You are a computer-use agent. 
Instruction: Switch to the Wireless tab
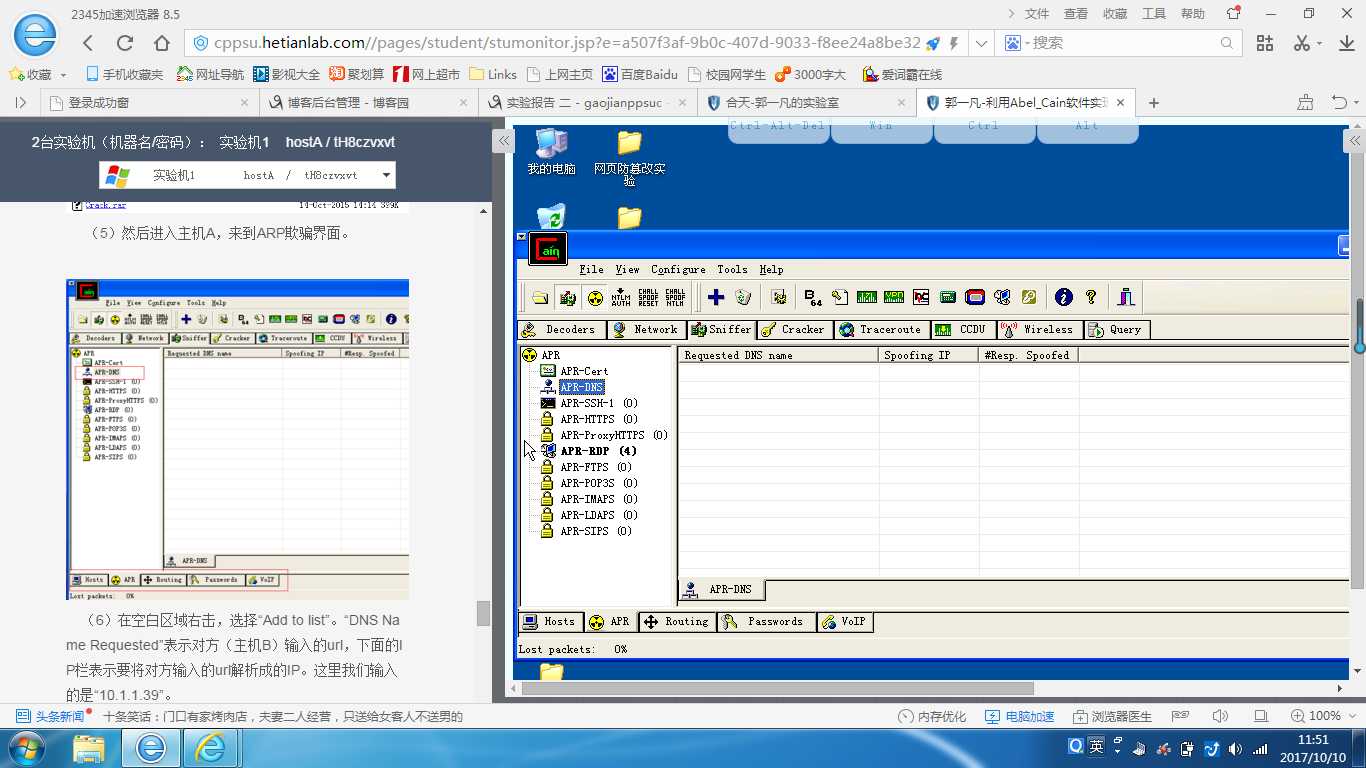pos(1038,329)
